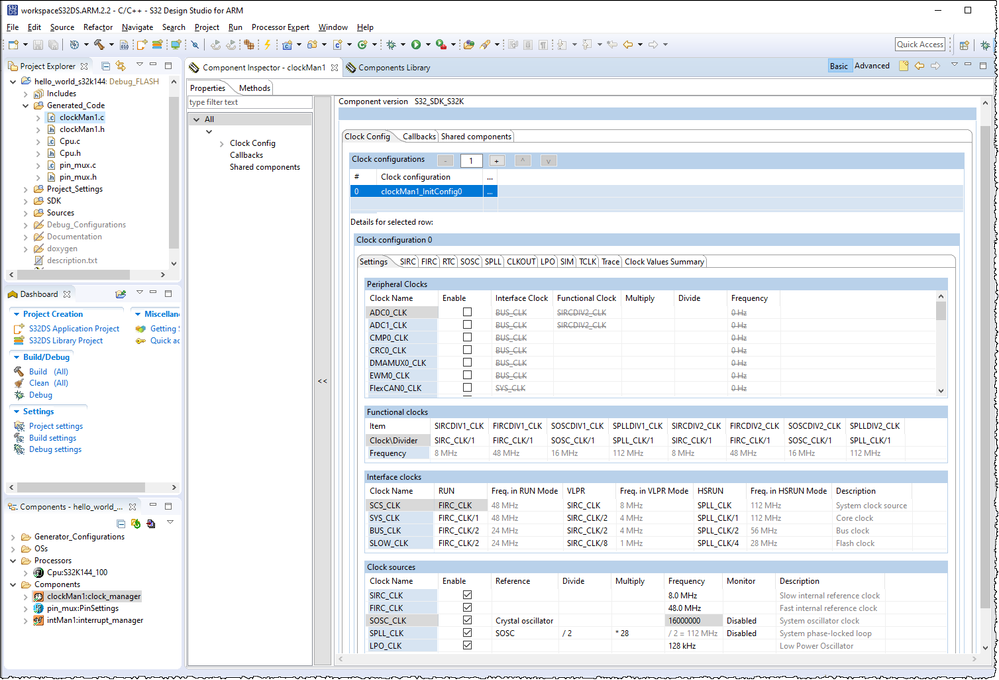Collapse the Generated_Code folder

click(25, 106)
